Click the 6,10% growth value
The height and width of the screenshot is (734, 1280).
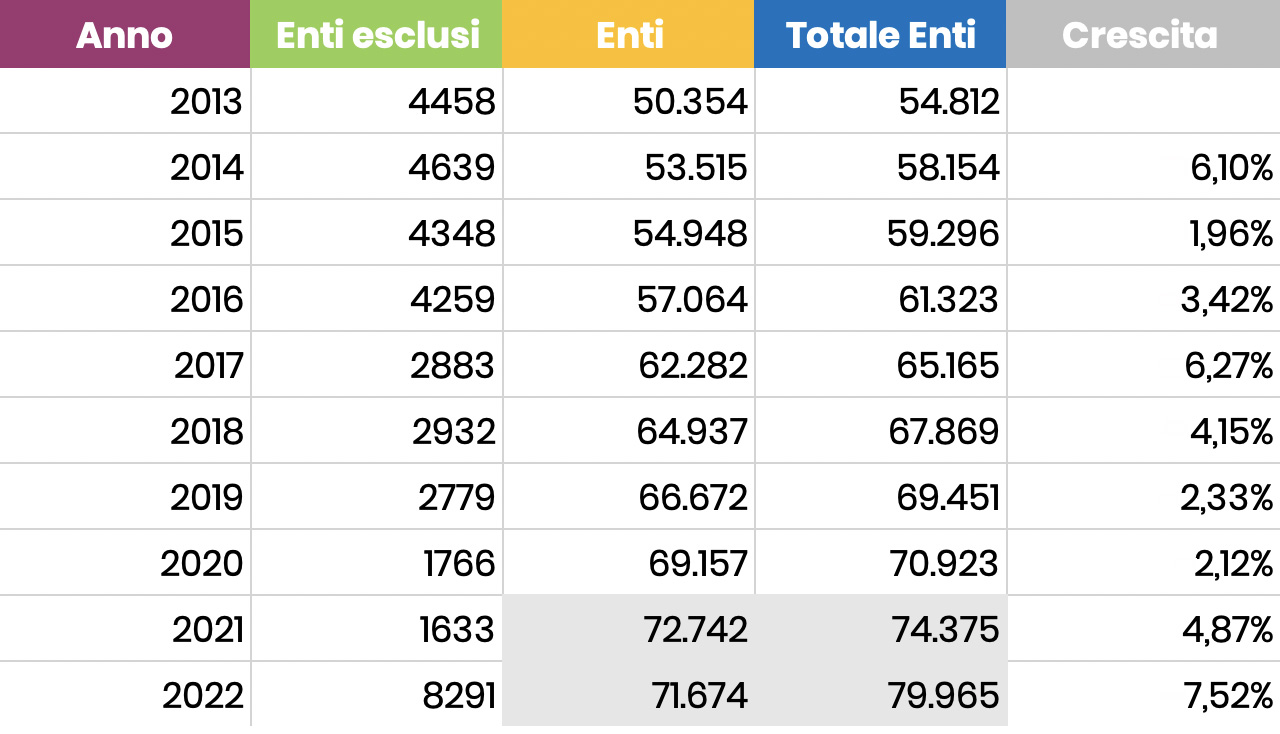click(x=1232, y=168)
